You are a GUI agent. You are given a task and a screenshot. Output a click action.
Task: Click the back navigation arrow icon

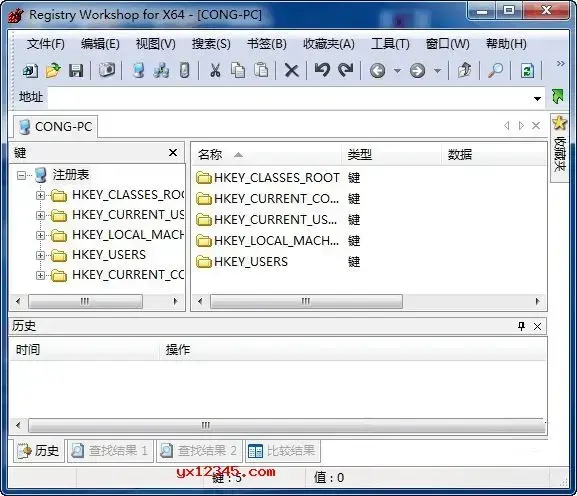click(x=378, y=70)
